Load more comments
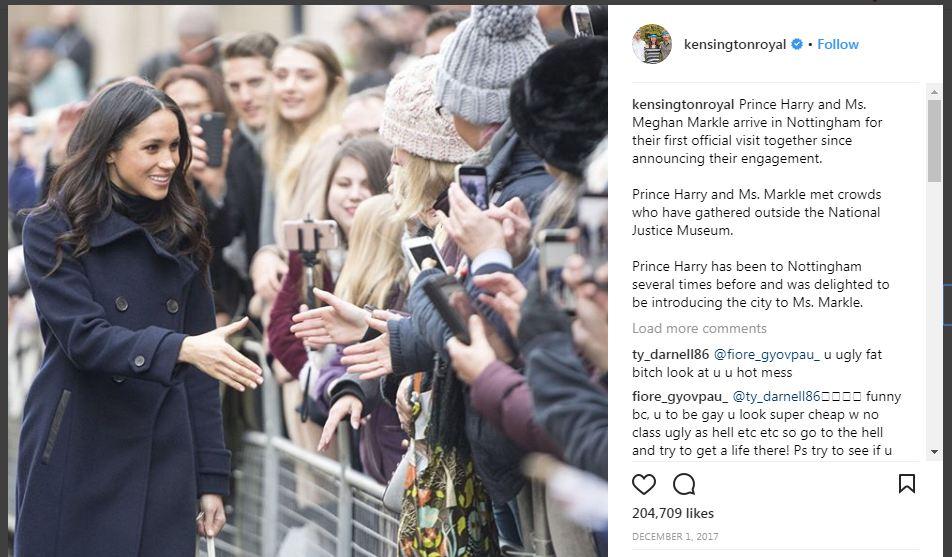This screenshot has width=952, height=557. tap(699, 329)
